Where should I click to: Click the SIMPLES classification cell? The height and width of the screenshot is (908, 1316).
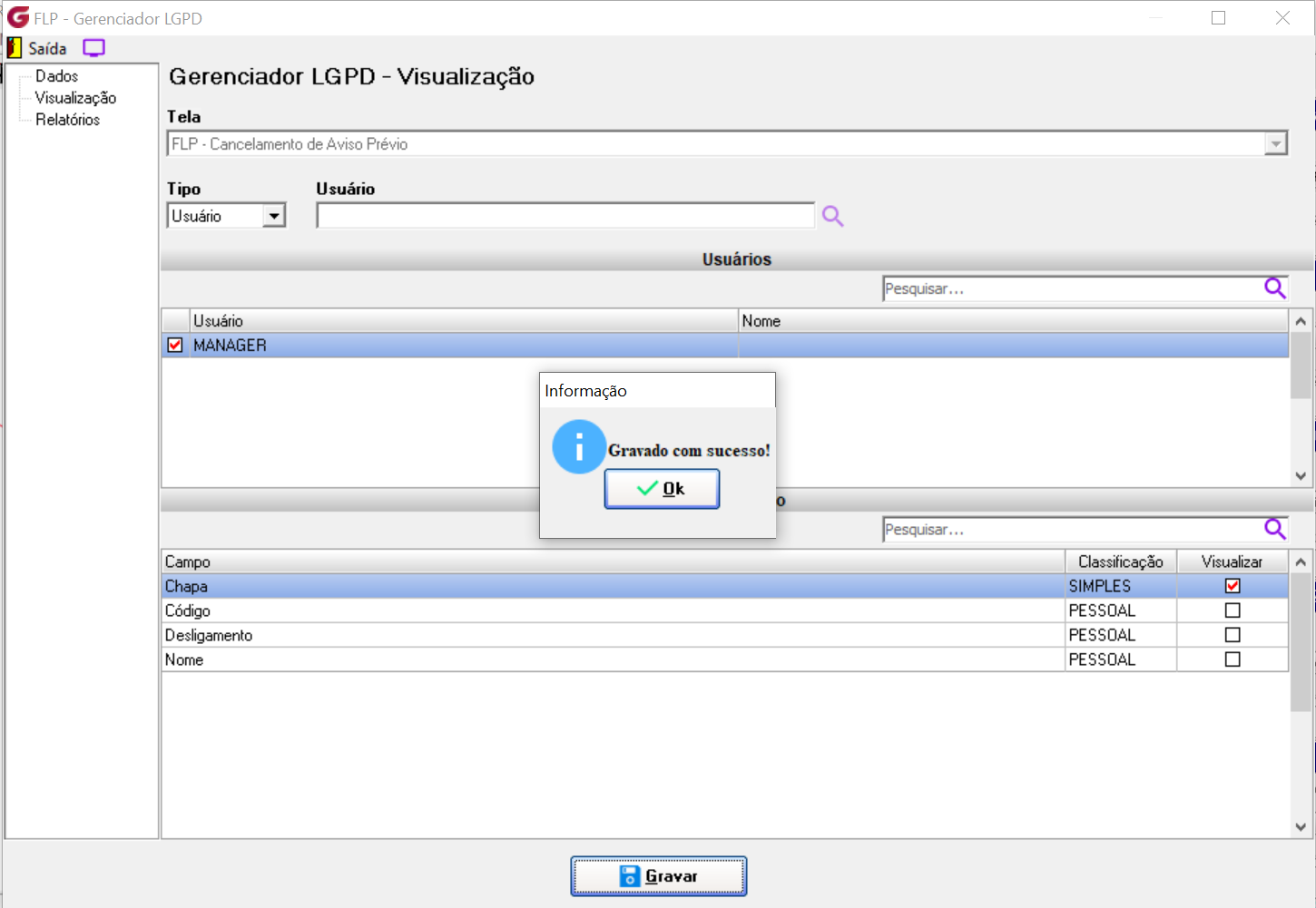[1121, 586]
